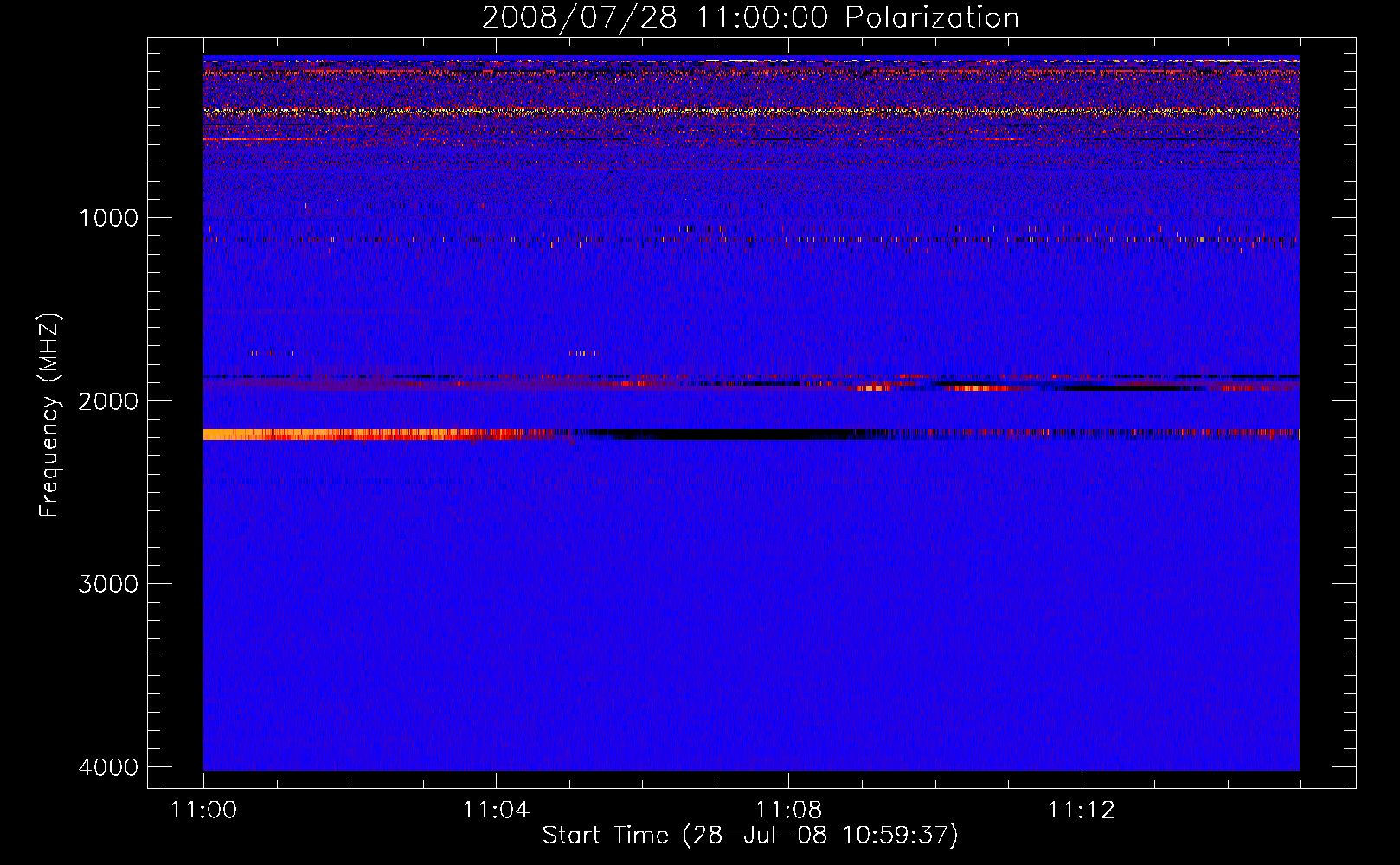Click the yellow noisy band near the top of the spectrogram

click(x=751, y=112)
